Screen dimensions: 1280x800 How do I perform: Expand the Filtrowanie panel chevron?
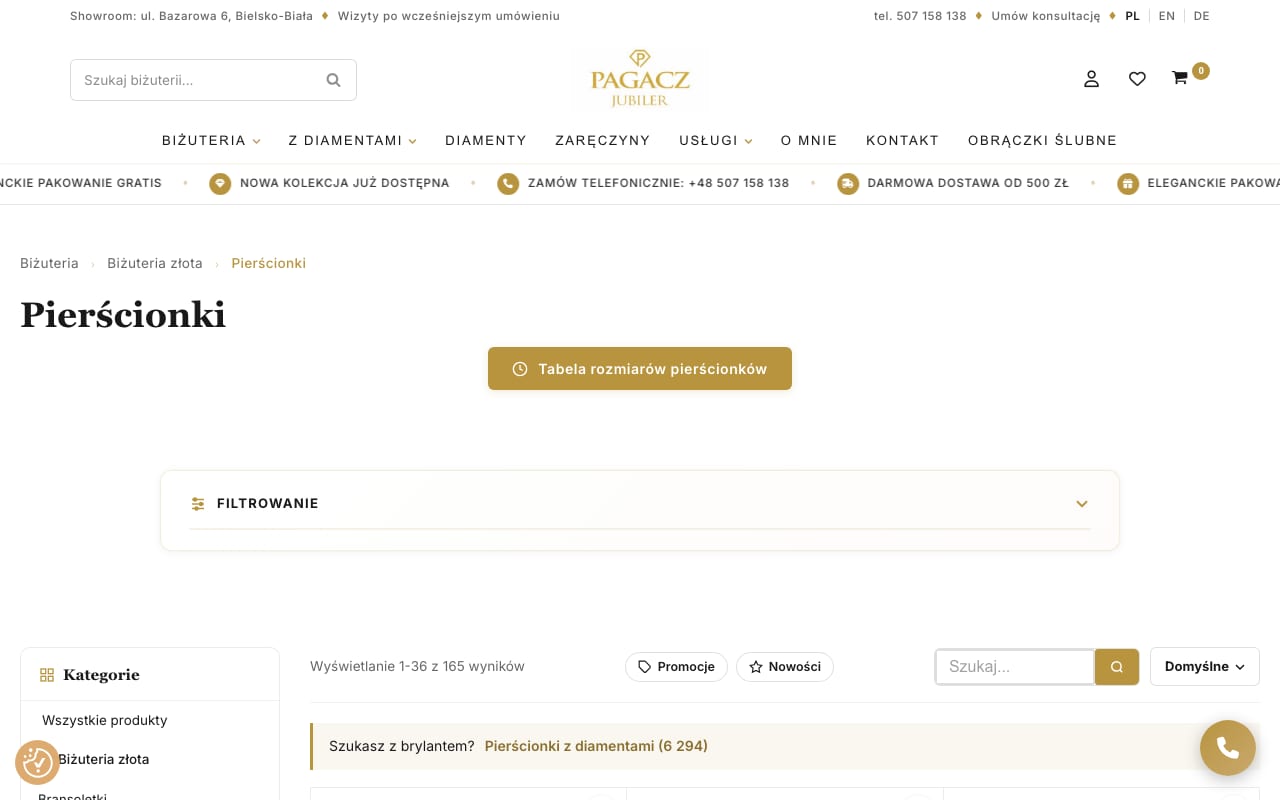(1082, 504)
